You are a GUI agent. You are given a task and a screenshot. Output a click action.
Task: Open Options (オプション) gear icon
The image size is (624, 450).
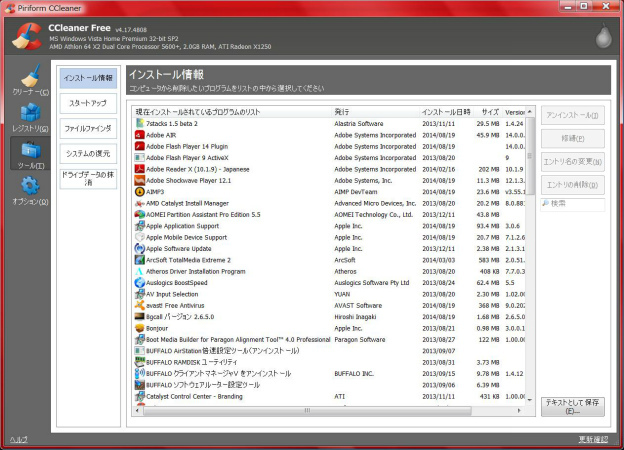tap(30, 185)
